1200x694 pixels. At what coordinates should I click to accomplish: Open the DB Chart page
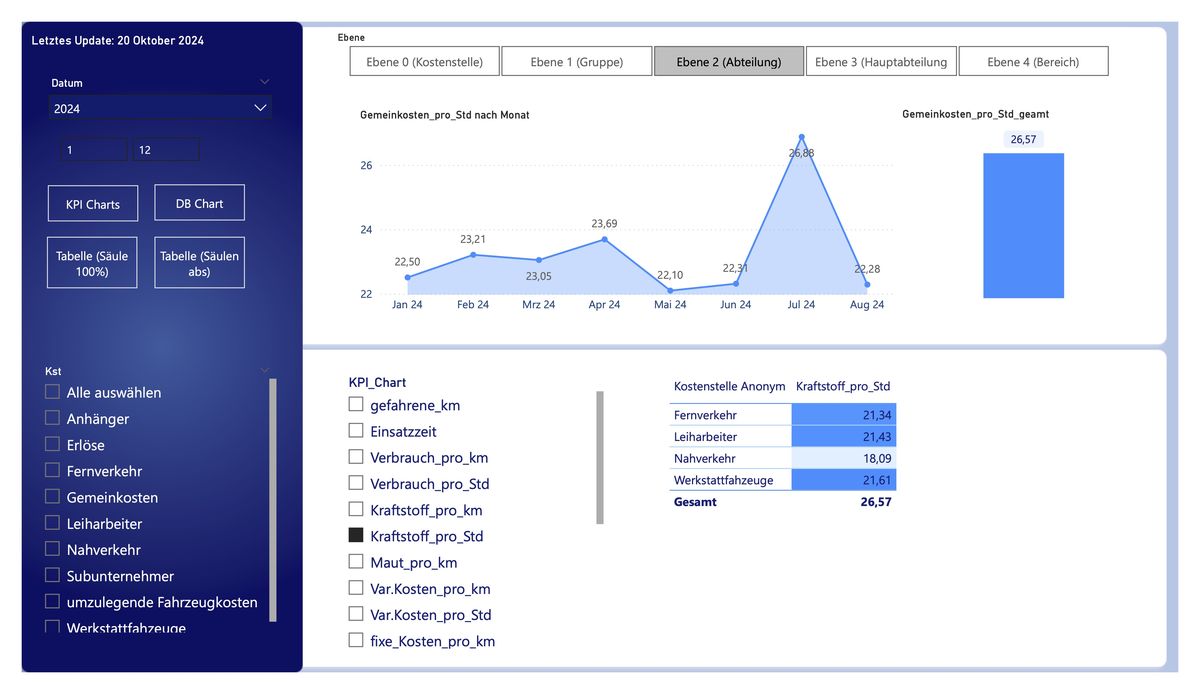(x=199, y=203)
